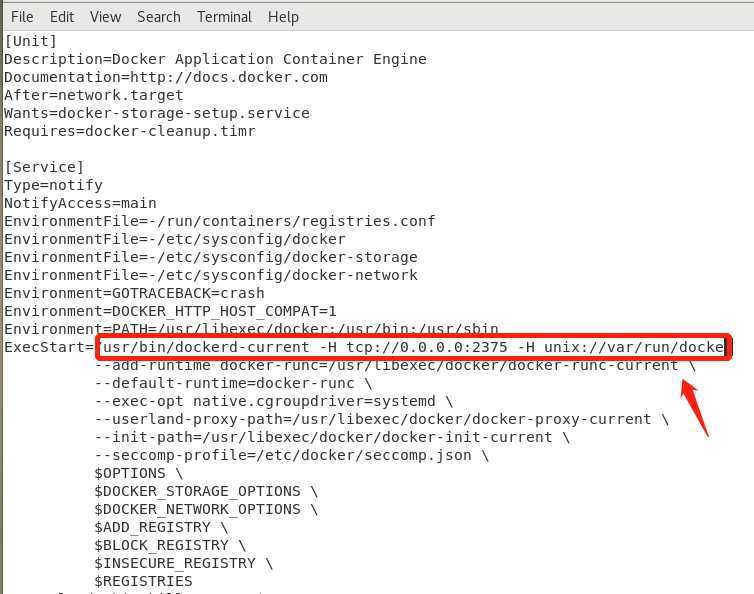Click the $BLOCK_REGISTRY line
754x594 pixels.
click(170, 545)
